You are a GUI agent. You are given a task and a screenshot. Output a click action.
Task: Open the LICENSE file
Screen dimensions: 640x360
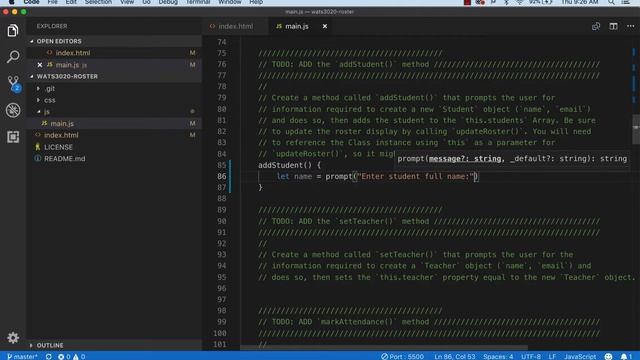point(114,147)
